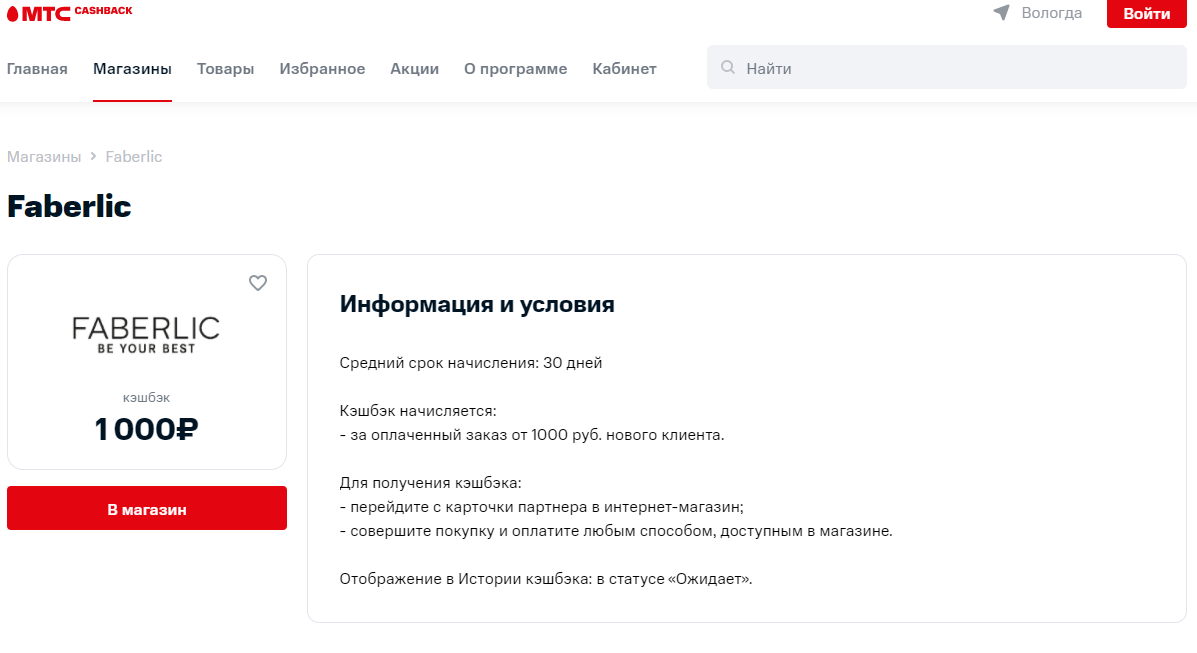The image size is (1197, 653).
Task: Add Faberlic to favorites with heart icon
Action: tap(258, 283)
